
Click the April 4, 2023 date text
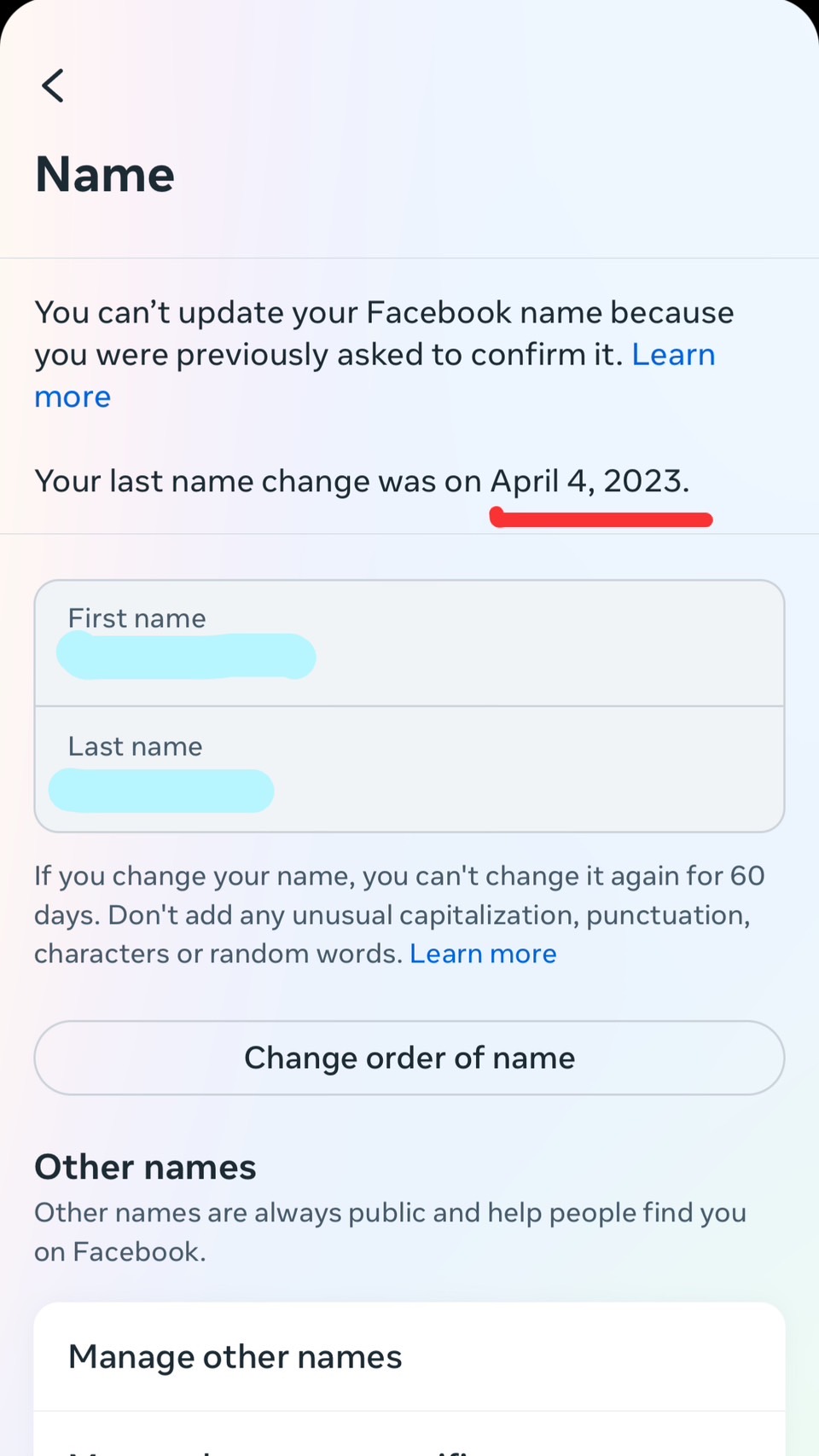590,481
